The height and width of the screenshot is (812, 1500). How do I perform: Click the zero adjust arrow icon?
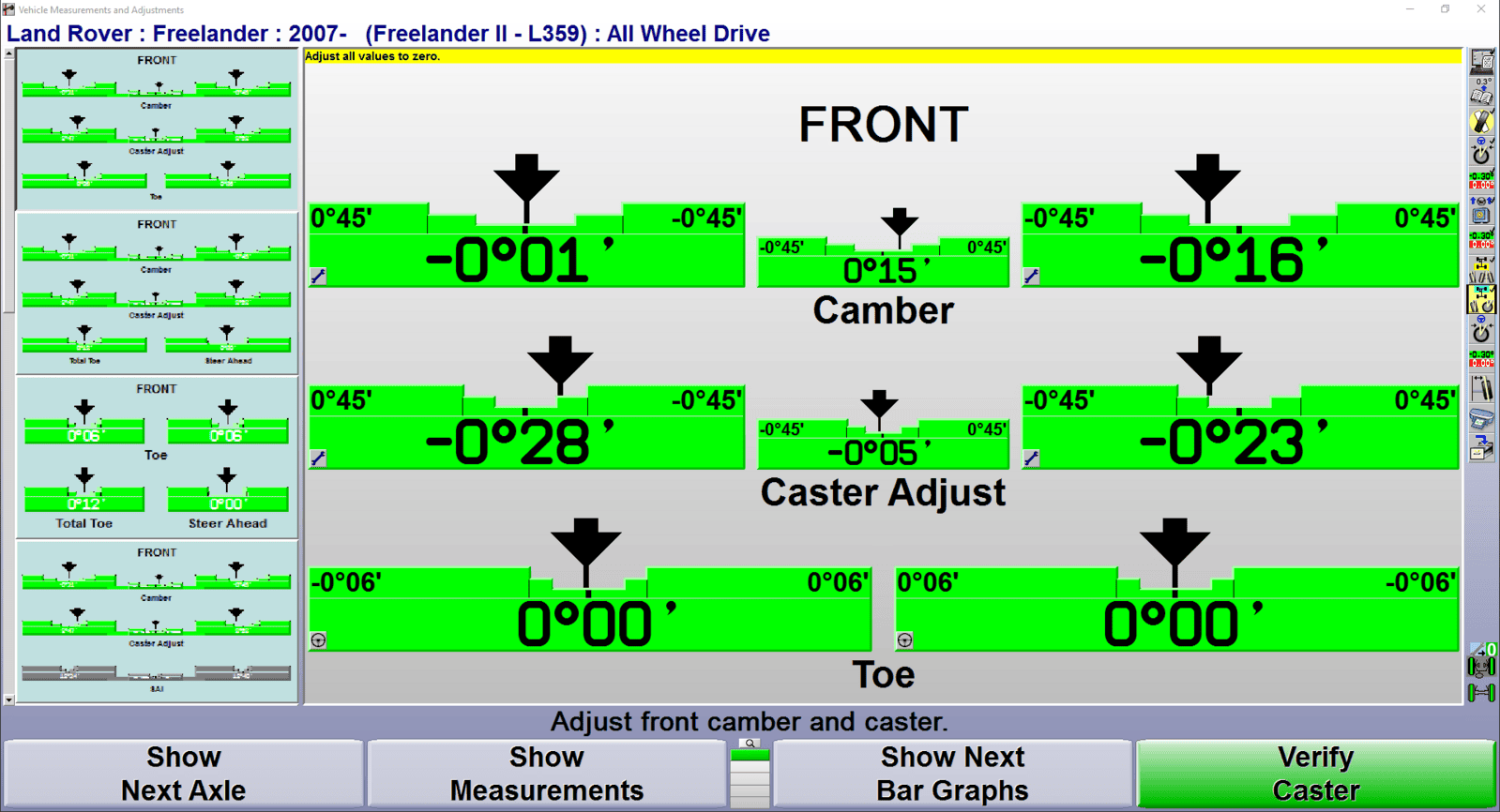1482,649
